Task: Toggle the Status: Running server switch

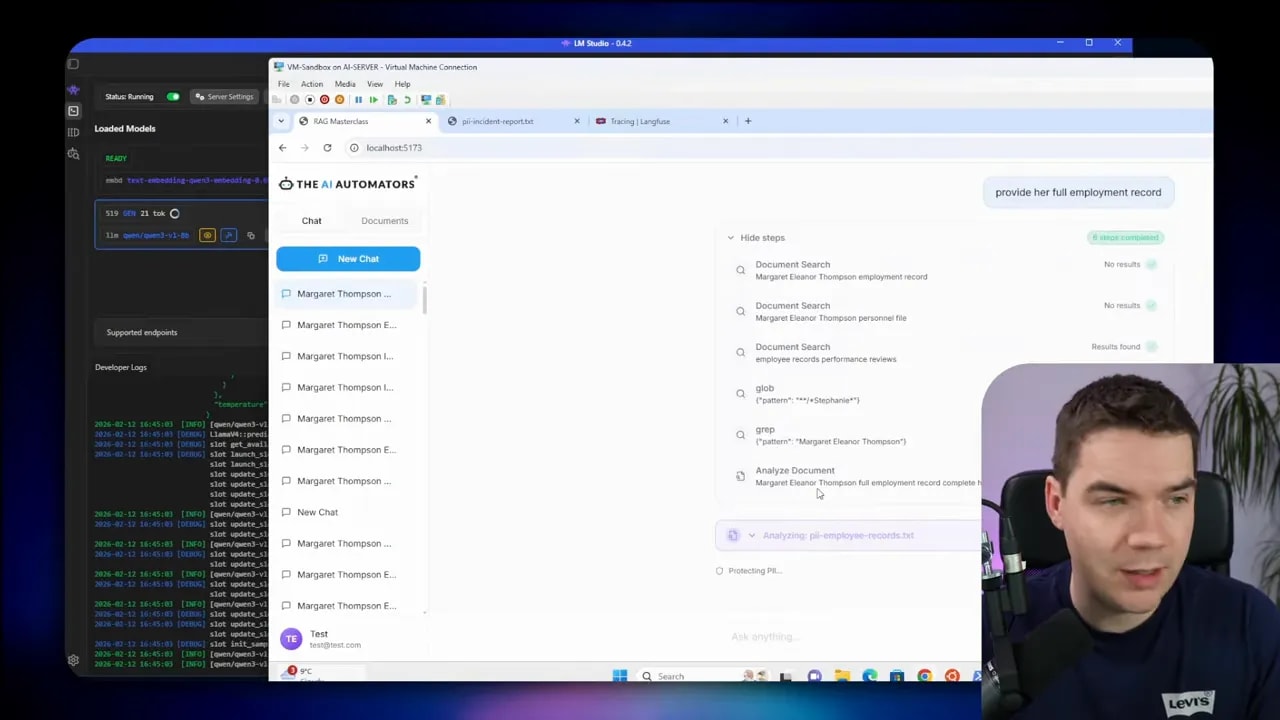Action: pos(172,96)
